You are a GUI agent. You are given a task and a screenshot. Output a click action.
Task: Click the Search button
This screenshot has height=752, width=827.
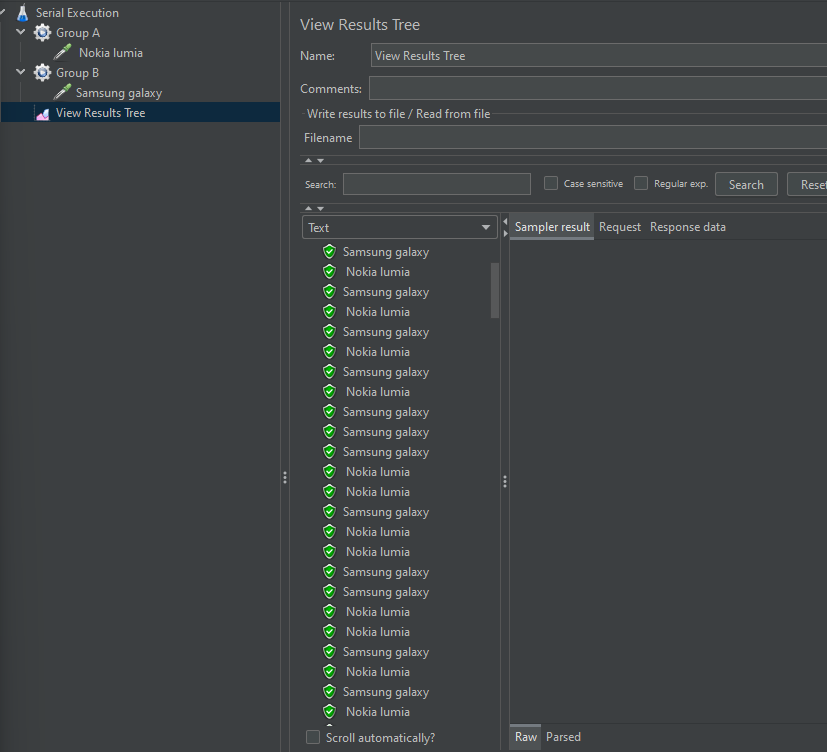(x=746, y=185)
